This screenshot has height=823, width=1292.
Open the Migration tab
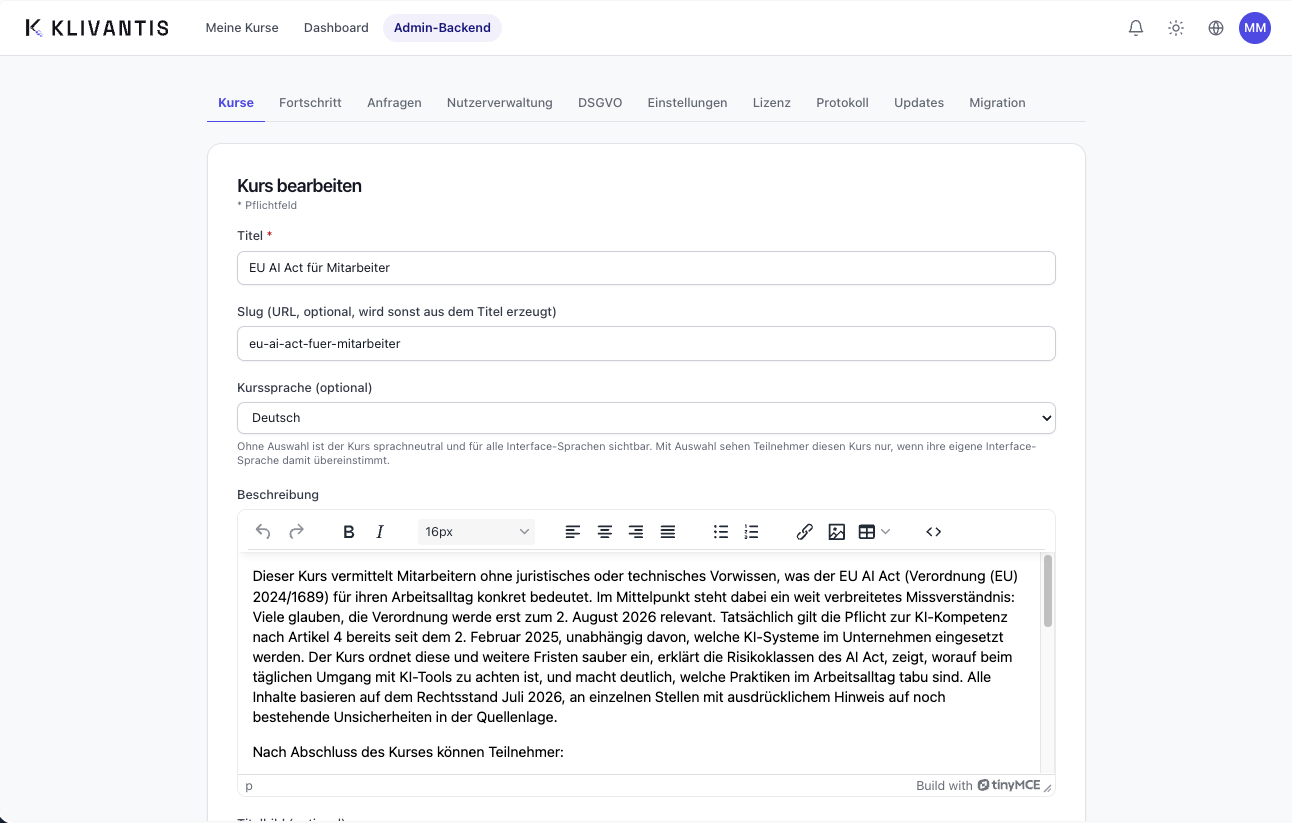point(997,103)
